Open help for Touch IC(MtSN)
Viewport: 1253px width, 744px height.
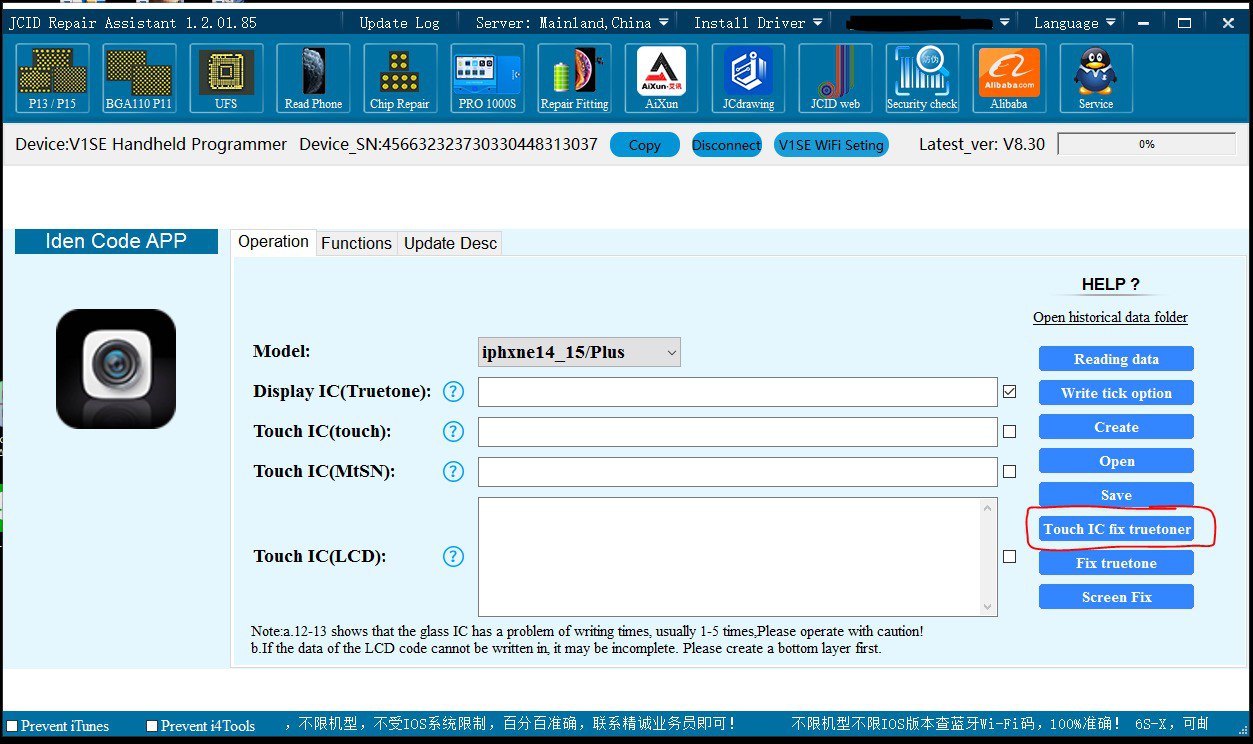[x=453, y=471]
